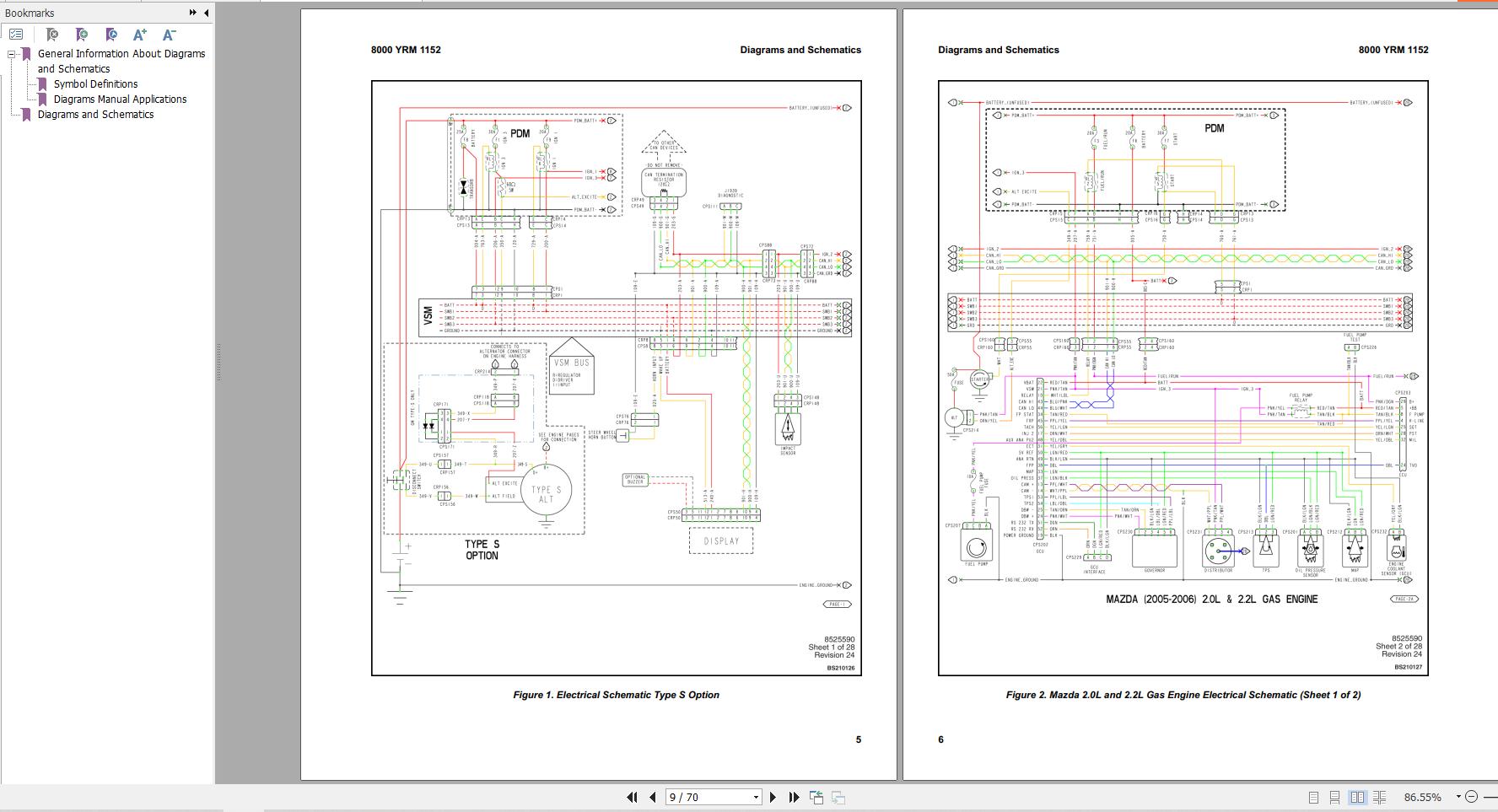
Task: Open Diagrams Manual Applications bookmark
Action: click(x=120, y=99)
